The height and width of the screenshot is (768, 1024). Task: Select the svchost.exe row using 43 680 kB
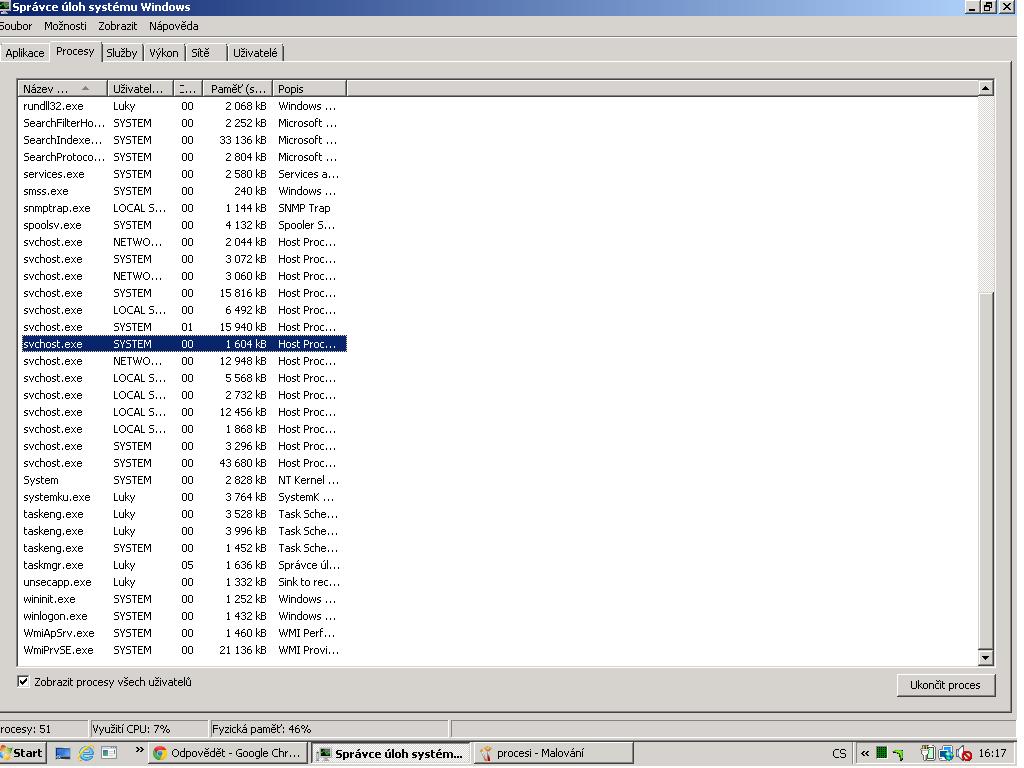click(x=184, y=463)
